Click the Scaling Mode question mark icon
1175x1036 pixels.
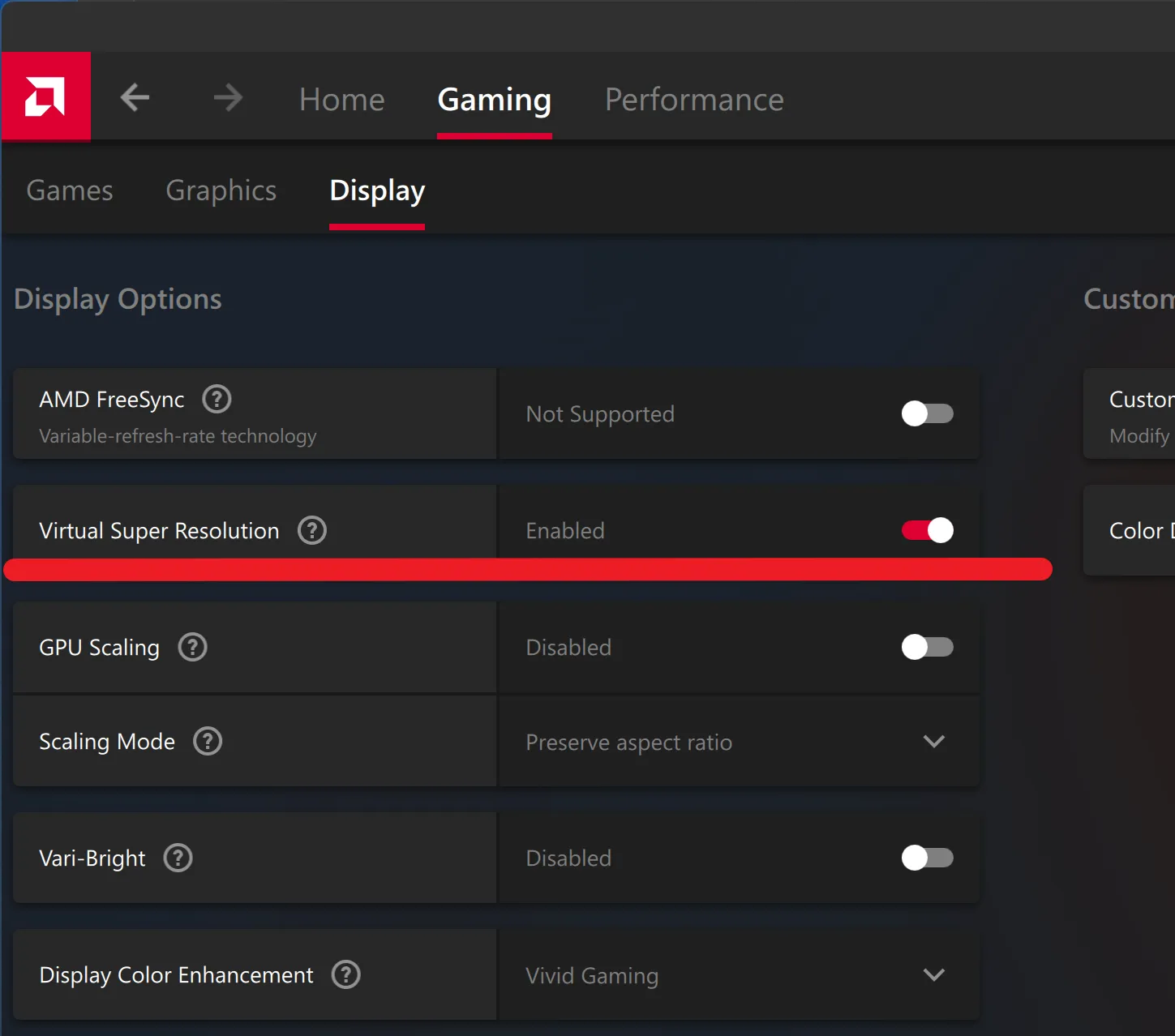coord(207,741)
